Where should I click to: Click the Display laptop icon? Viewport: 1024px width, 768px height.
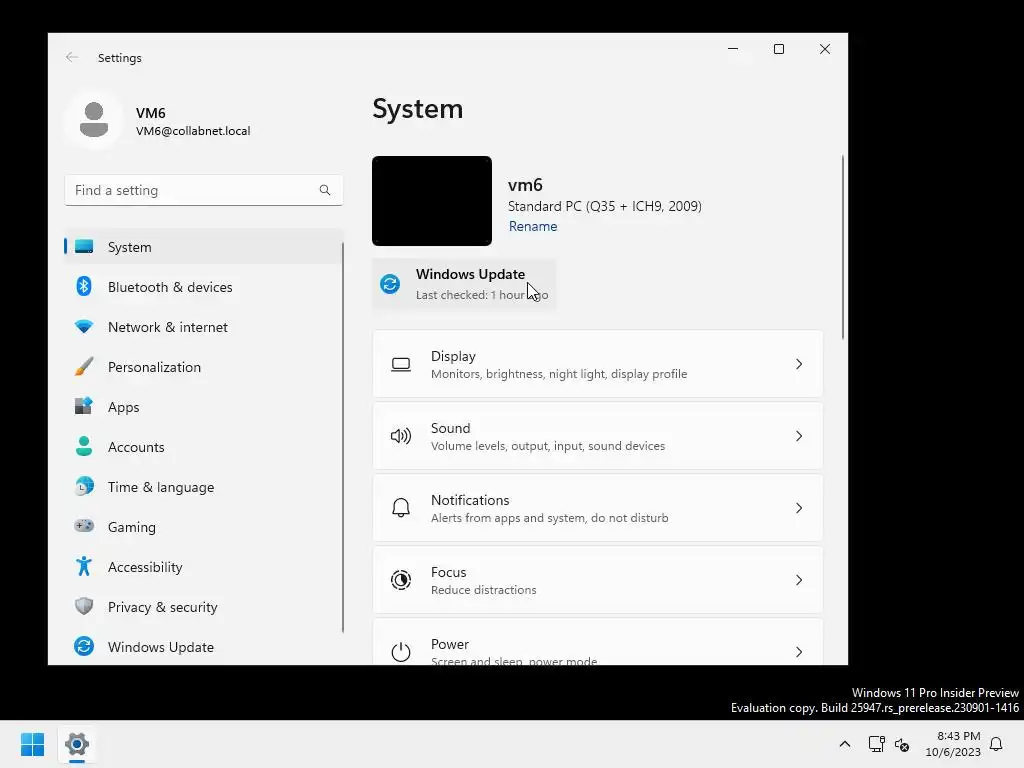click(x=401, y=364)
